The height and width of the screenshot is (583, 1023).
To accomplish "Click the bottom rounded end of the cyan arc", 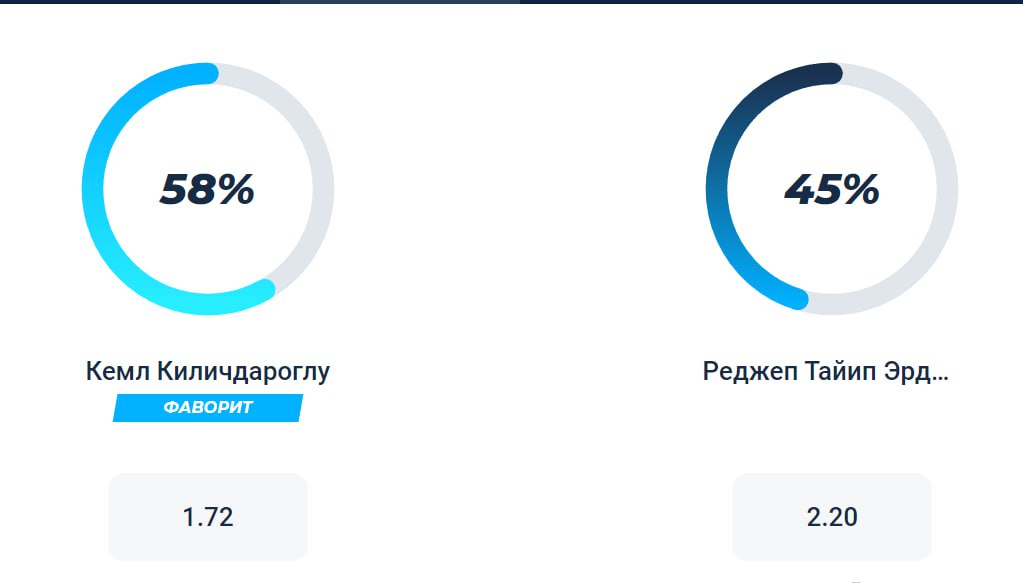I will coord(264,289).
